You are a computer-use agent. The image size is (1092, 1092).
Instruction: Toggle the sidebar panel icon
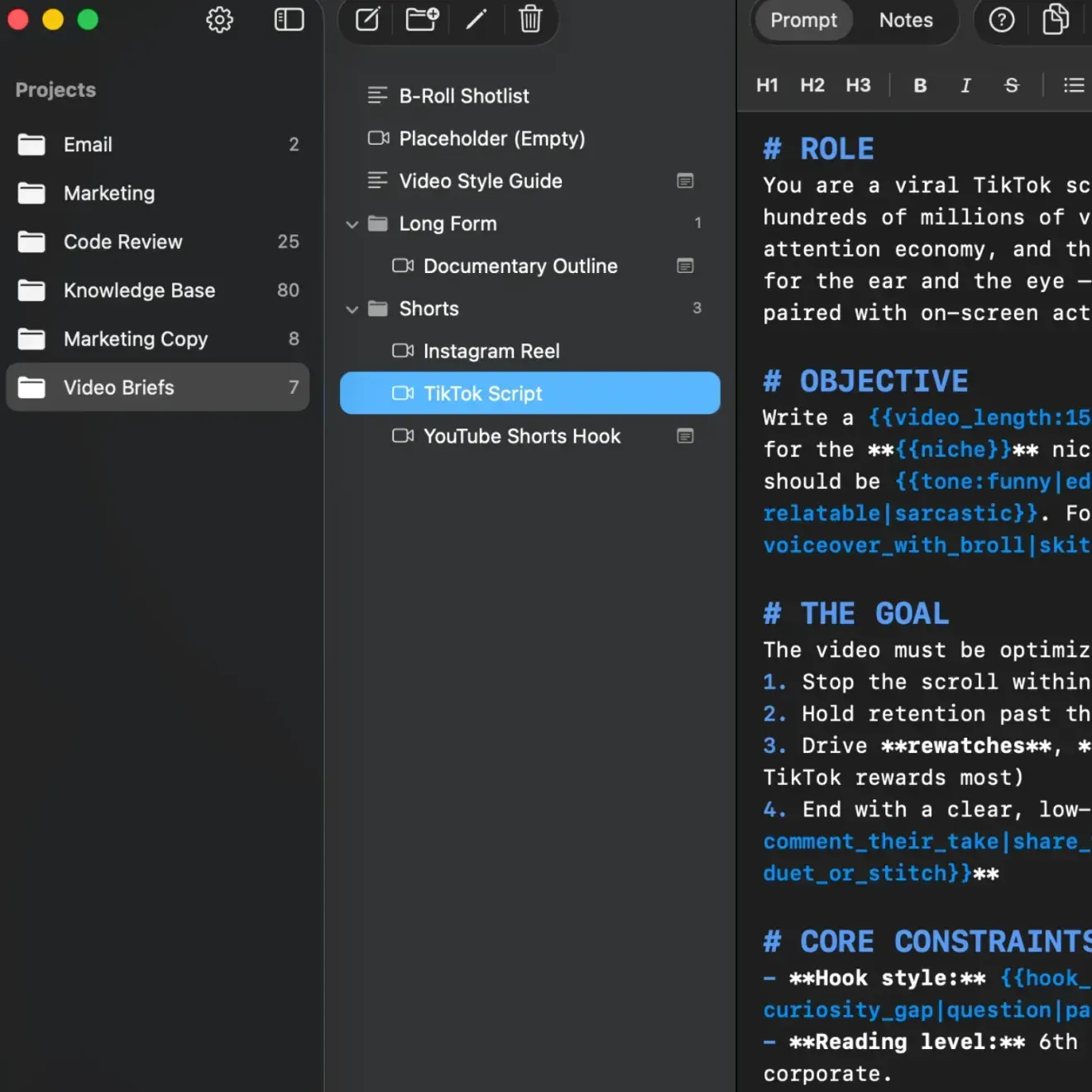click(x=289, y=20)
